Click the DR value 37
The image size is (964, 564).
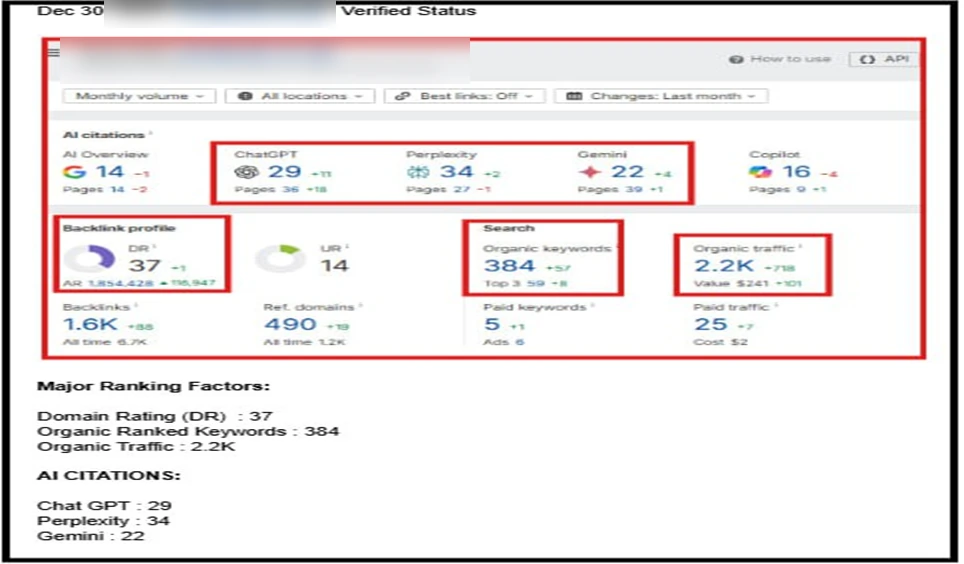tap(144, 266)
